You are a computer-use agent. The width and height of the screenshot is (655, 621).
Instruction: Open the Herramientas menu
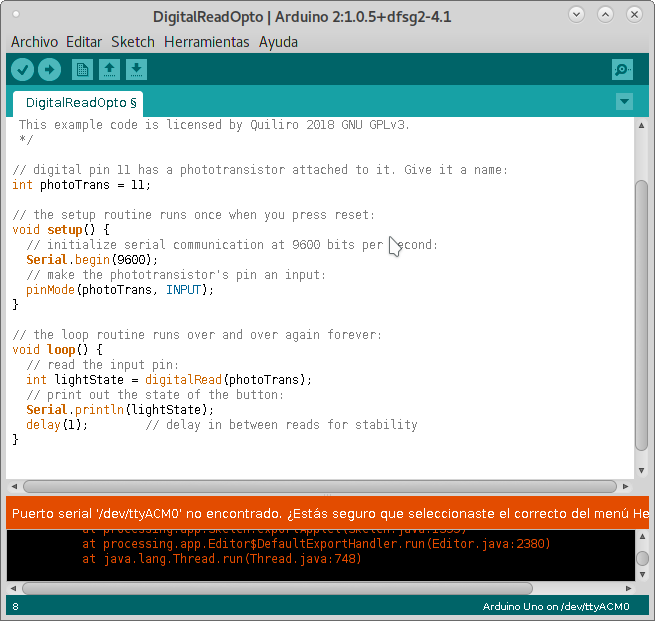[x=207, y=42]
